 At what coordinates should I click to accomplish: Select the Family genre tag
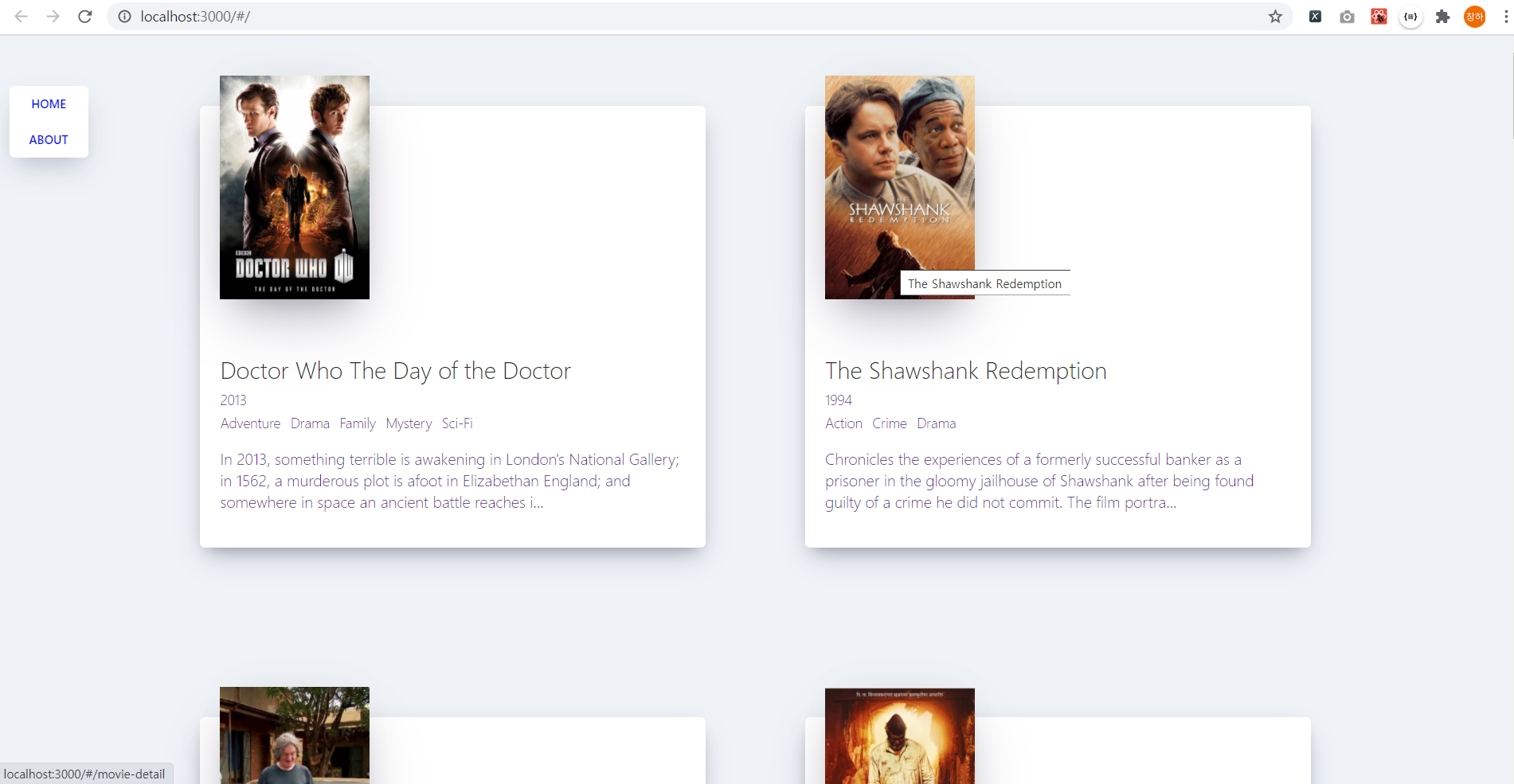358,423
